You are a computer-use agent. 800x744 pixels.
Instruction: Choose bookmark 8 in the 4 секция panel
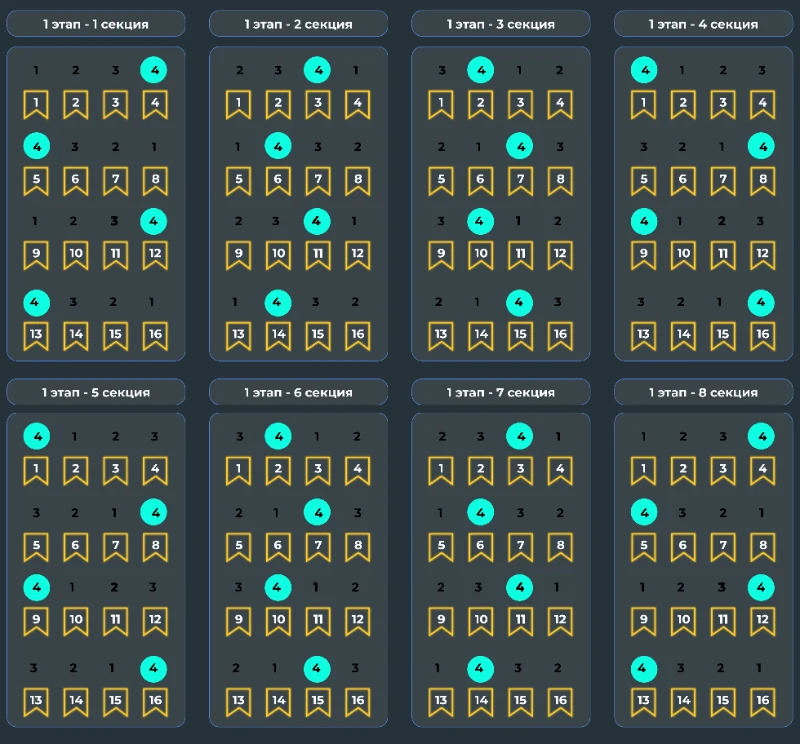pos(763,181)
